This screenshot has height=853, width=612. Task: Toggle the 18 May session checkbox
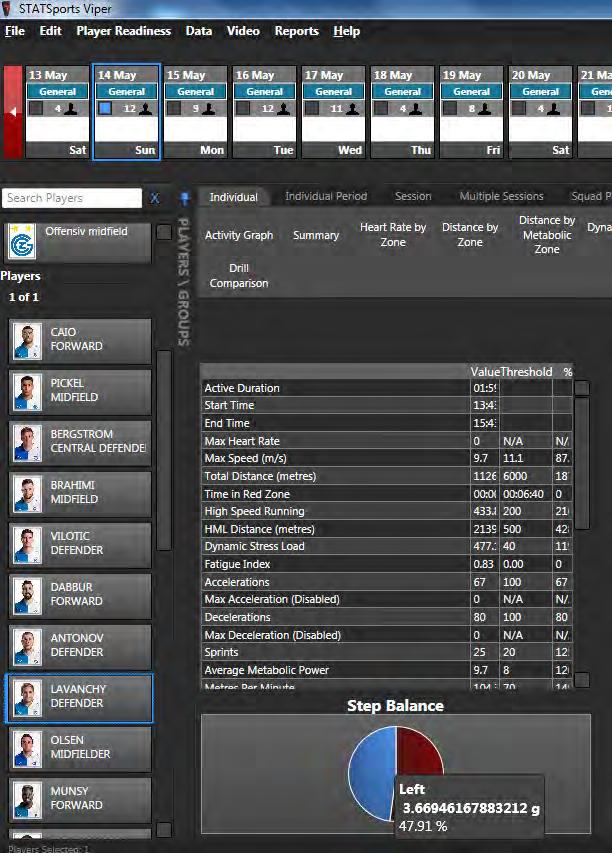click(x=381, y=108)
